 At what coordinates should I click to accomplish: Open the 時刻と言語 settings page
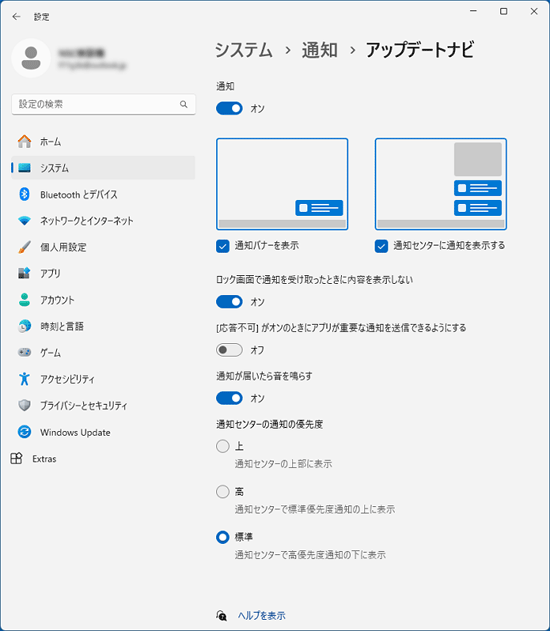[x=103, y=326]
